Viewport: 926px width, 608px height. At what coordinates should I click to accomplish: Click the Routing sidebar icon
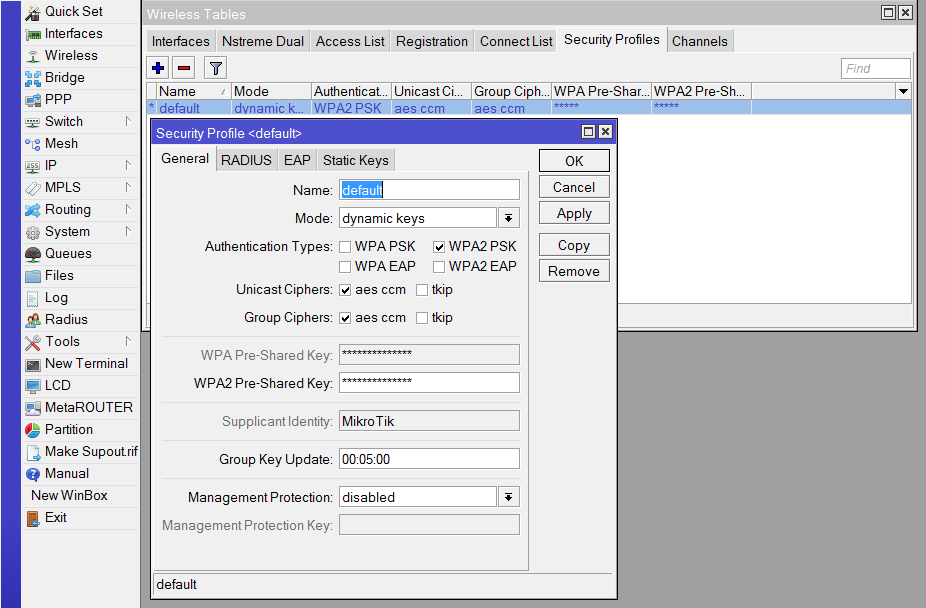pyautogui.click(x=33, y=210)
